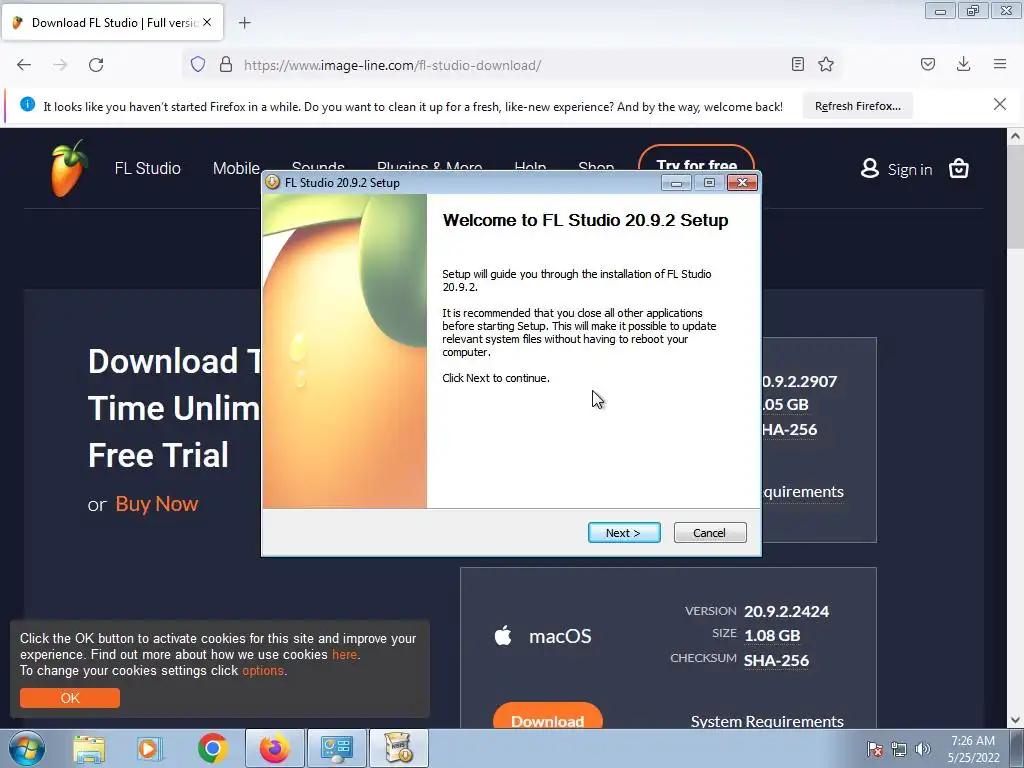Reload the current page
Screen dimensions: 1024x768
click(x=96, y=65)
